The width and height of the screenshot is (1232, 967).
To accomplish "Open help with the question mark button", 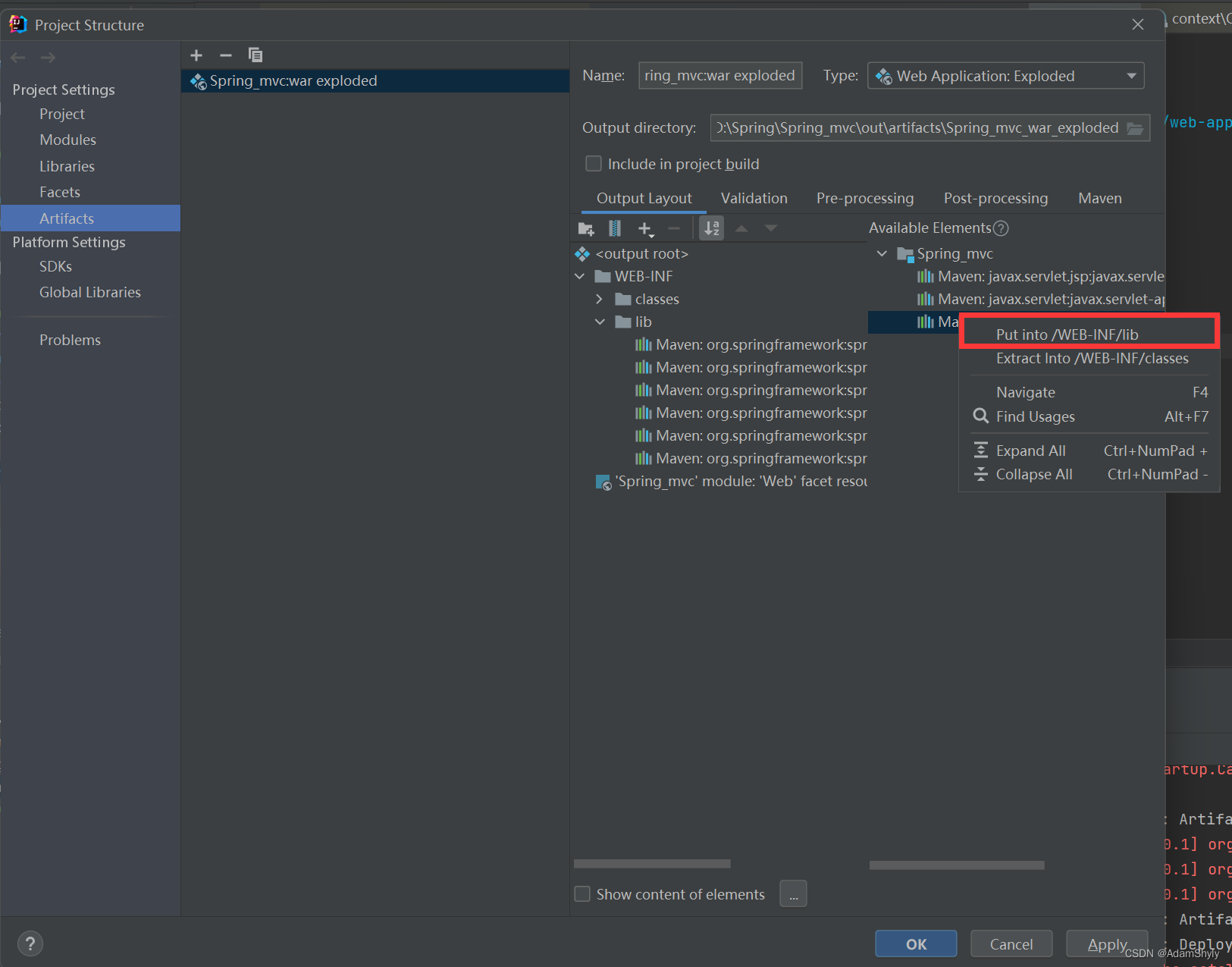I will click(x=30, y=943).
